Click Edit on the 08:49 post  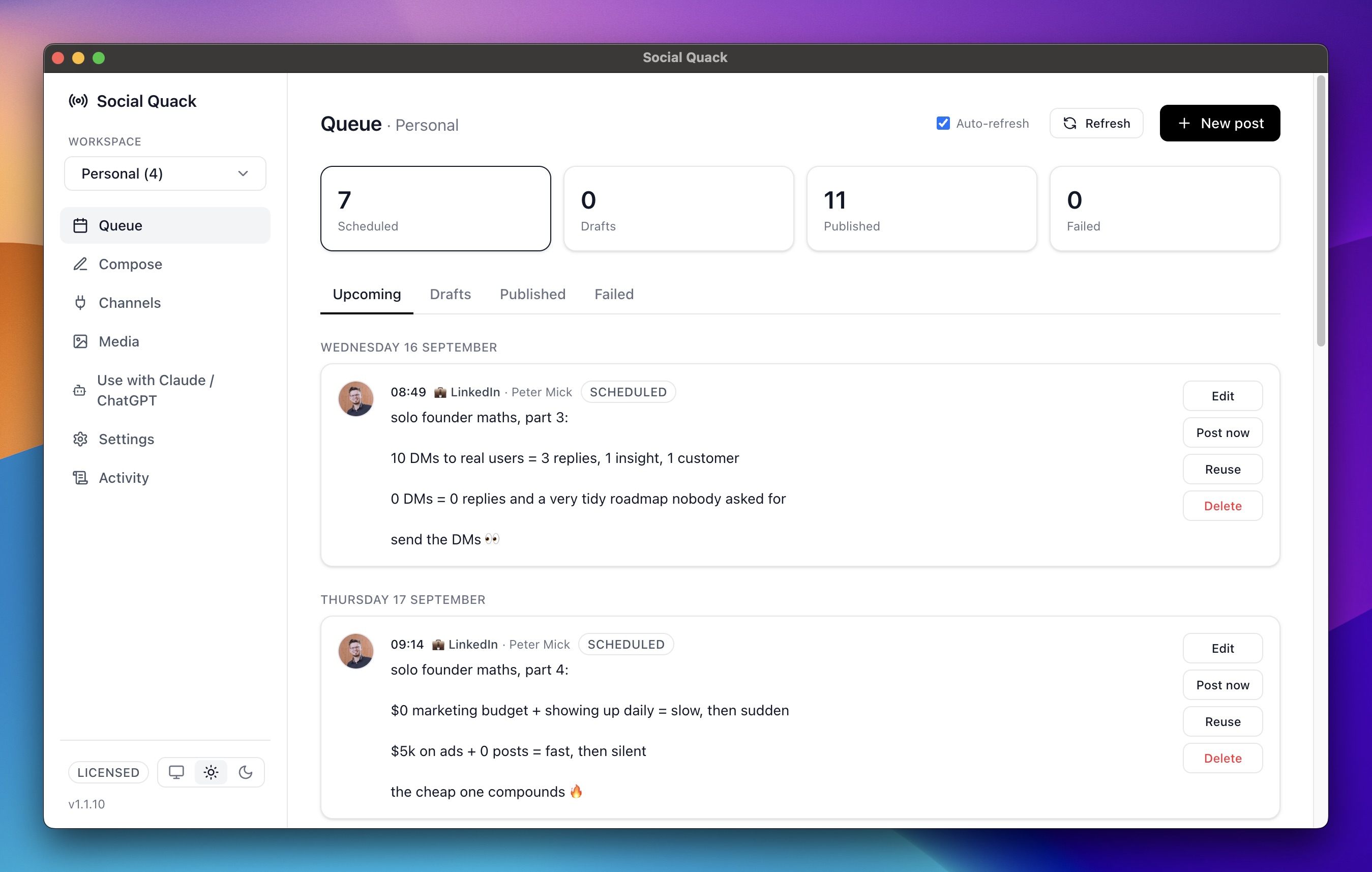point(1222,396)
